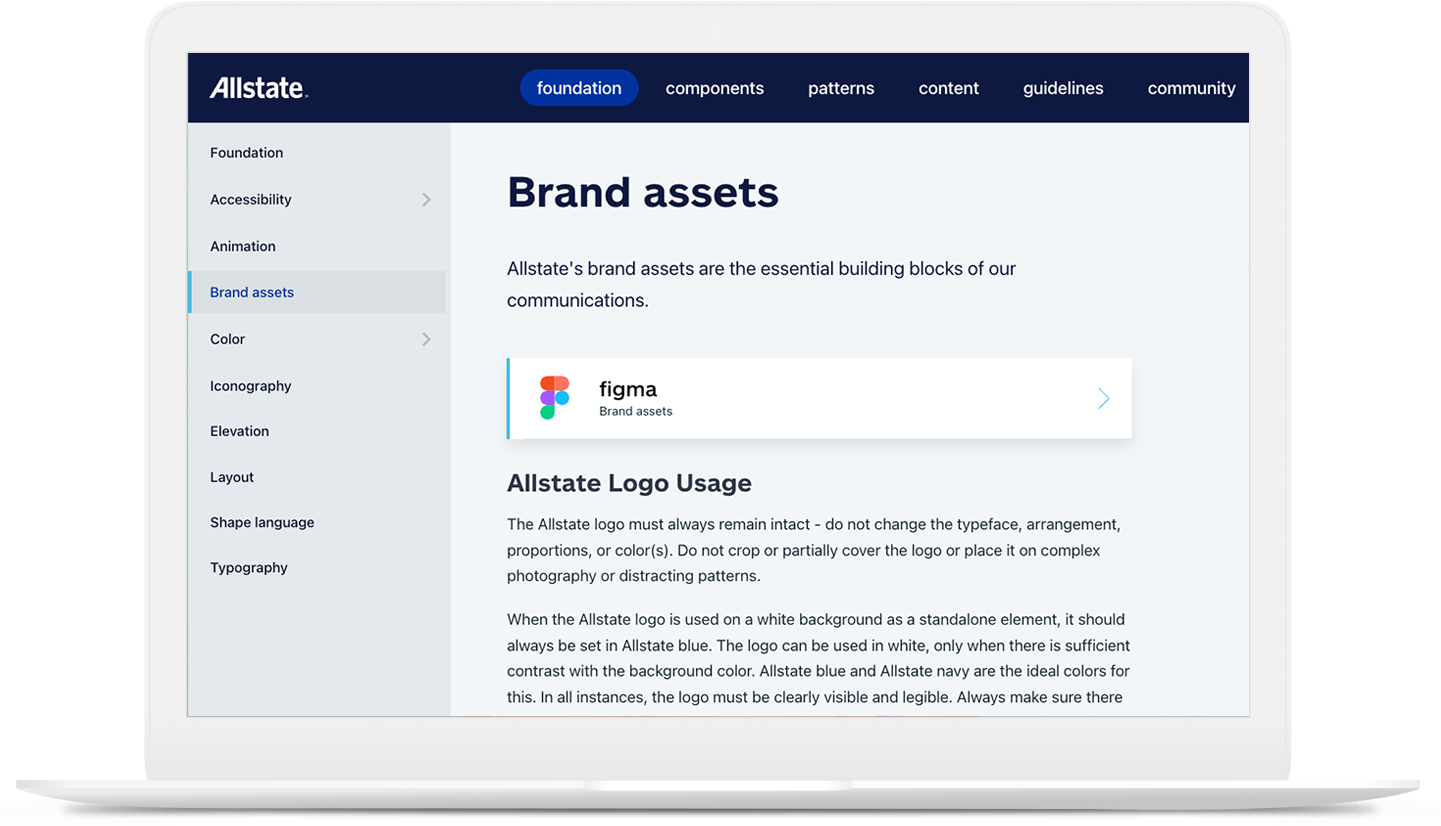
Task: Open Animation in the sidebar
Action: pyautogui.click(x=243, y=246)
